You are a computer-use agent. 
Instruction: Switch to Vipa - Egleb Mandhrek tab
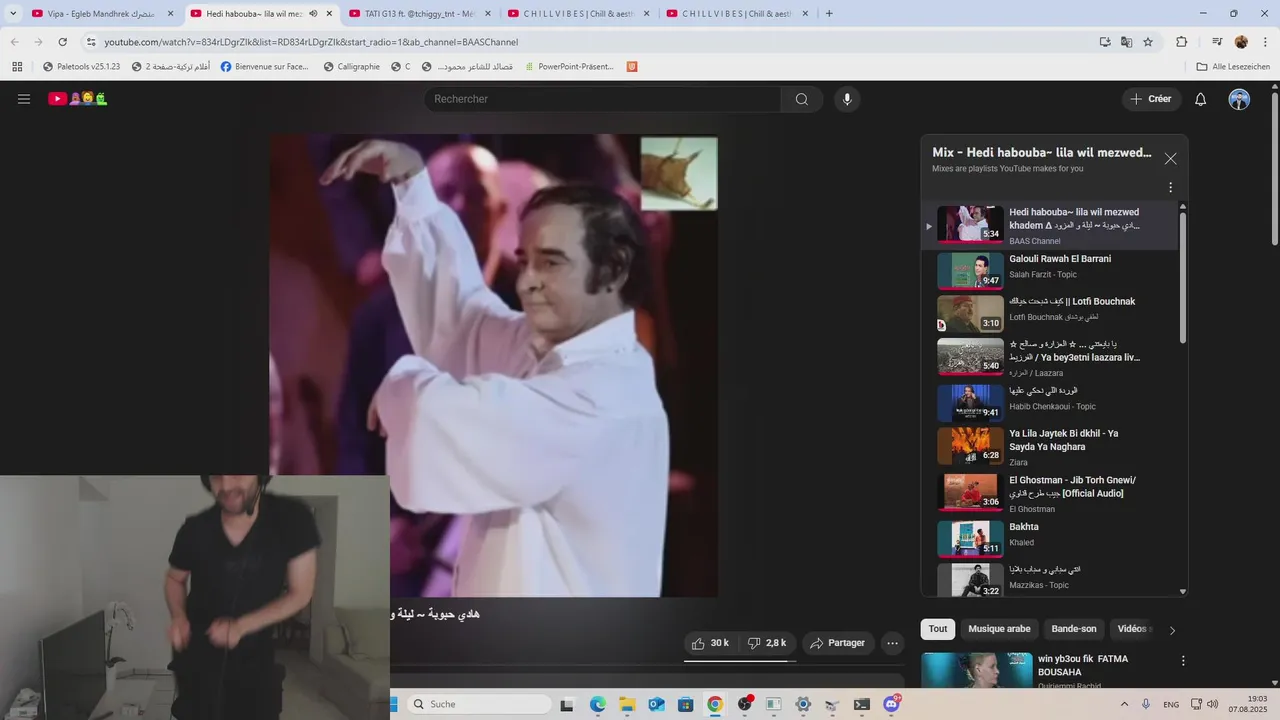tap(102, 14)
